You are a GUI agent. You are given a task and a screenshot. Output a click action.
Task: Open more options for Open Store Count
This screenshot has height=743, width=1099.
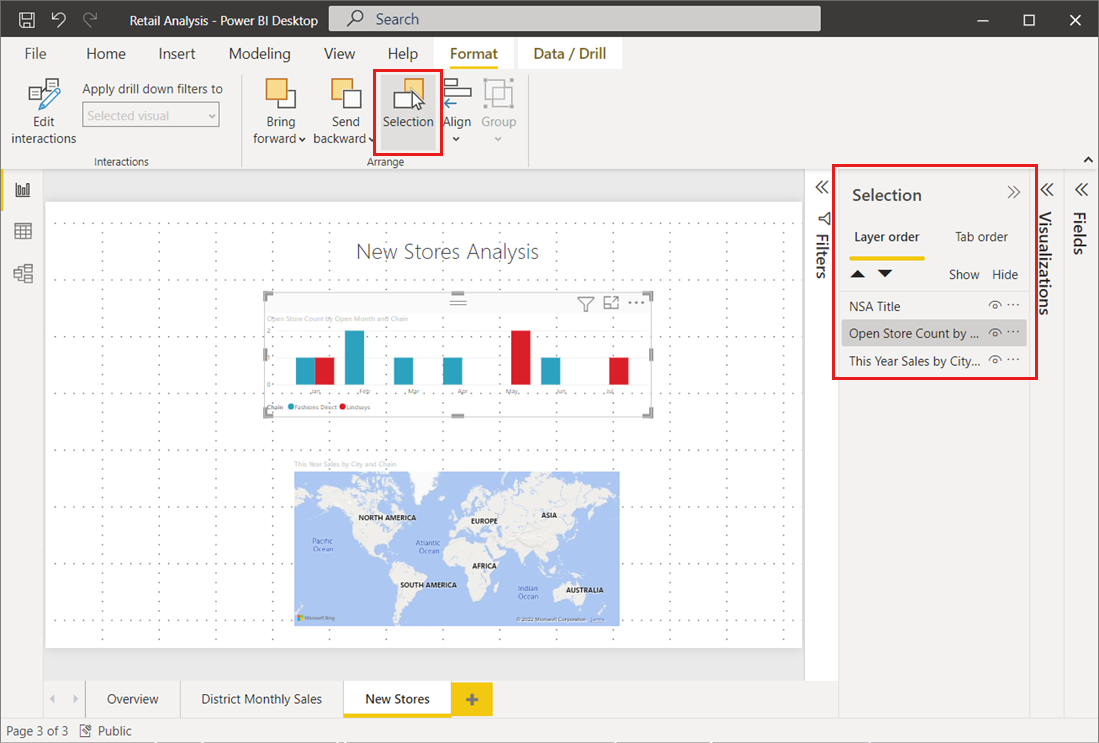click(x=1013, y=332)
